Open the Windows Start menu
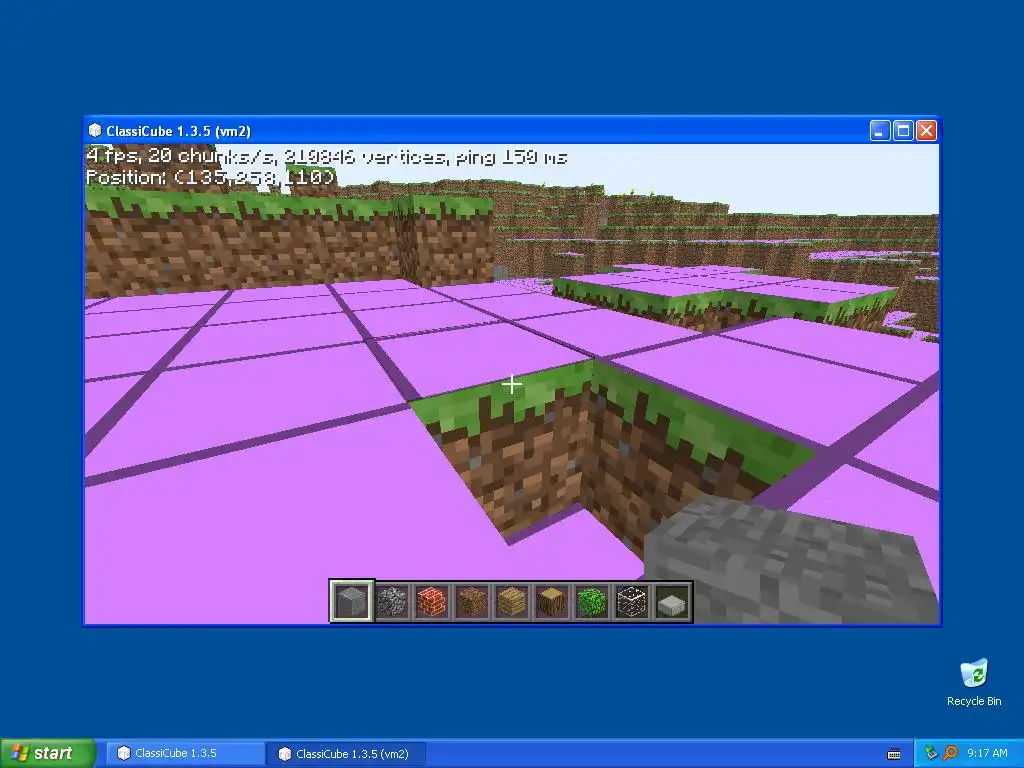The height and width of the screenshot is (768, 1024). [48, 753]
